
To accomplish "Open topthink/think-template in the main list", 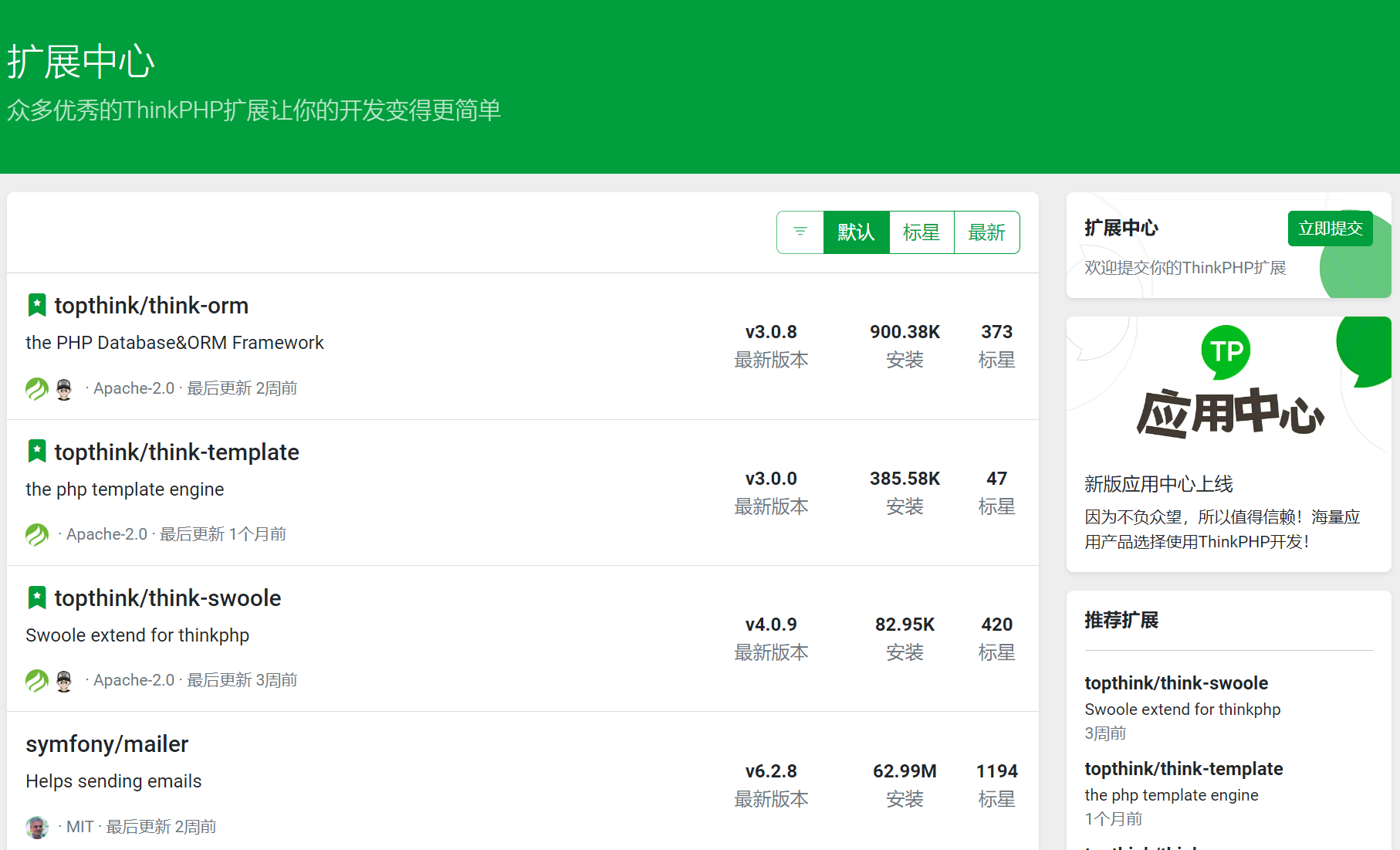I will (177, 452).
